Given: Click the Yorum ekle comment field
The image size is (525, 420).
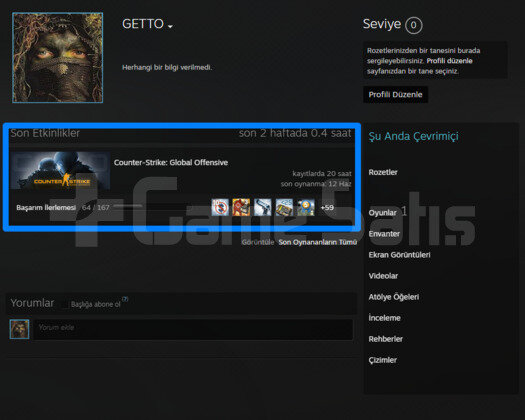Looking at the screenshot, I should click(x=193, y=330).
